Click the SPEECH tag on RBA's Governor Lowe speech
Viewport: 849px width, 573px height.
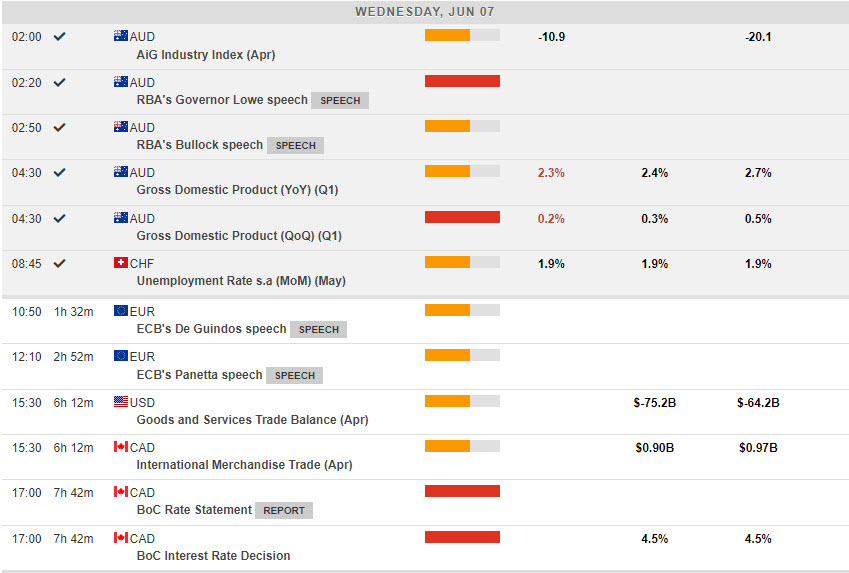coord(340,100)
